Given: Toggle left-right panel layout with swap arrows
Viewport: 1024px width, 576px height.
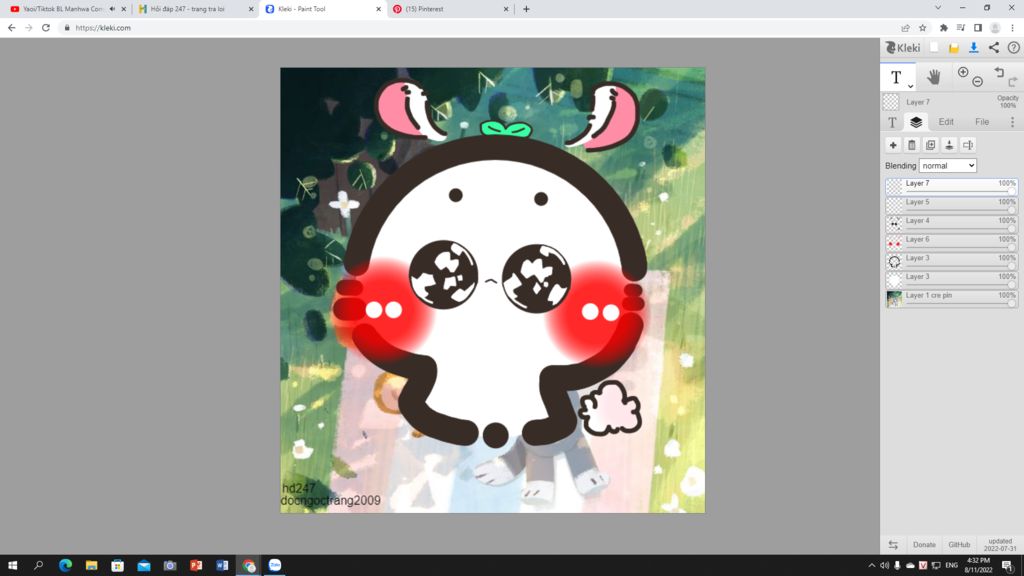Looking at the screenshot, I should click(x=893, y=545).
